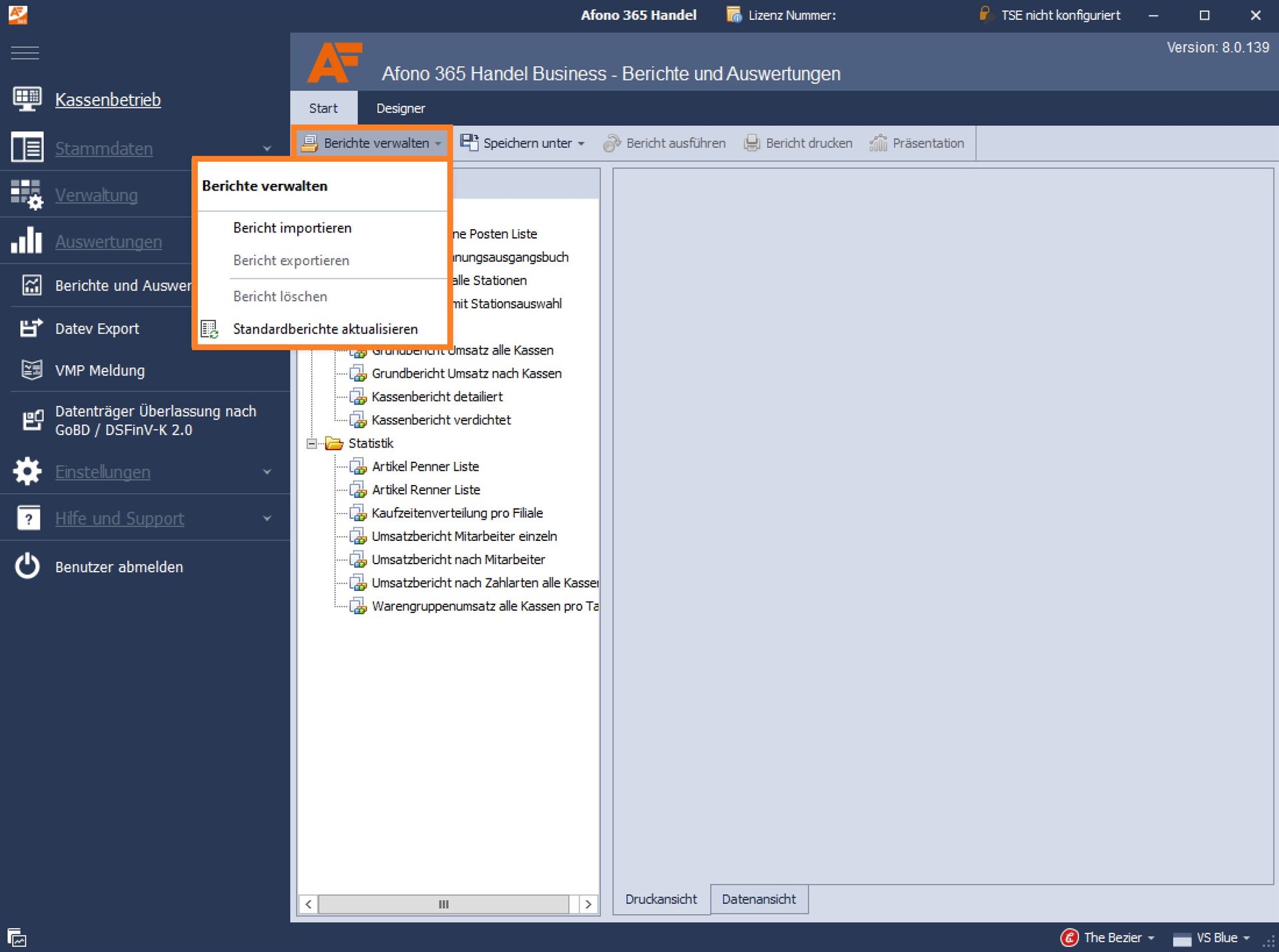Click the Kassenbetrieb register icon

(27, 99)
